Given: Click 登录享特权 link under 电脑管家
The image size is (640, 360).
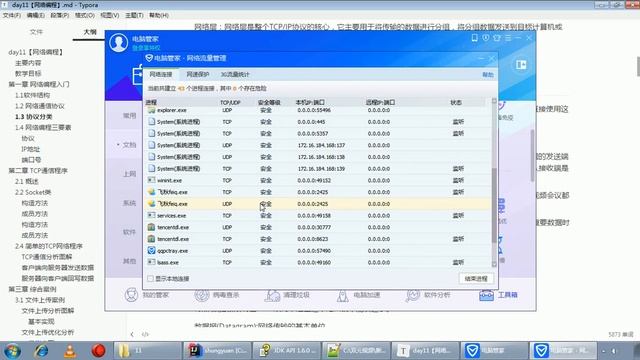Looking at the screenshot, I should coord(146,48).
